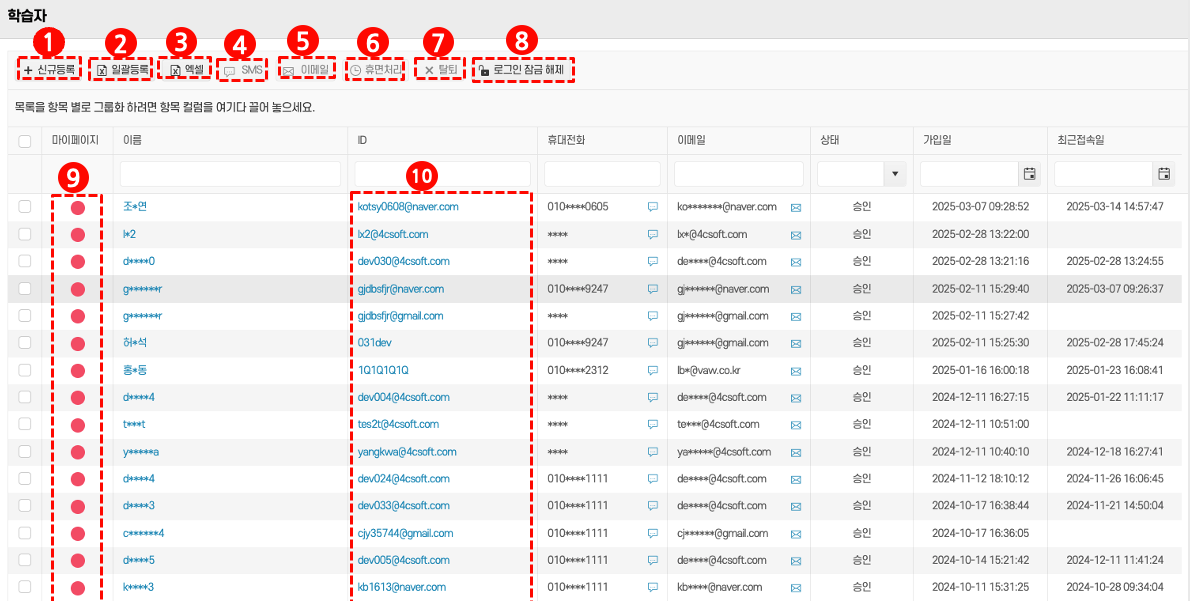Image resolution: width=1190 pixels, height=601 pixels.
Task: Click email icon next to ko*******@naver.com
Action: (796, 207)
